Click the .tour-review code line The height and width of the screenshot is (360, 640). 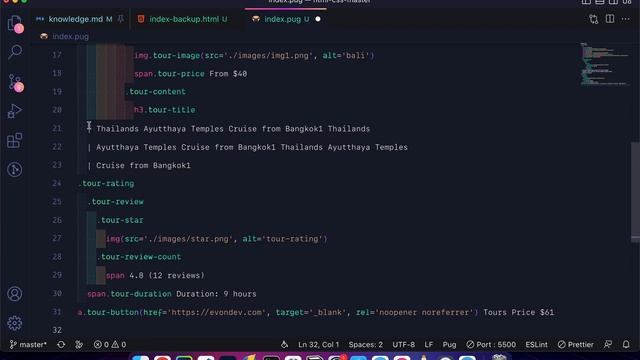click(x=116, y=202)
